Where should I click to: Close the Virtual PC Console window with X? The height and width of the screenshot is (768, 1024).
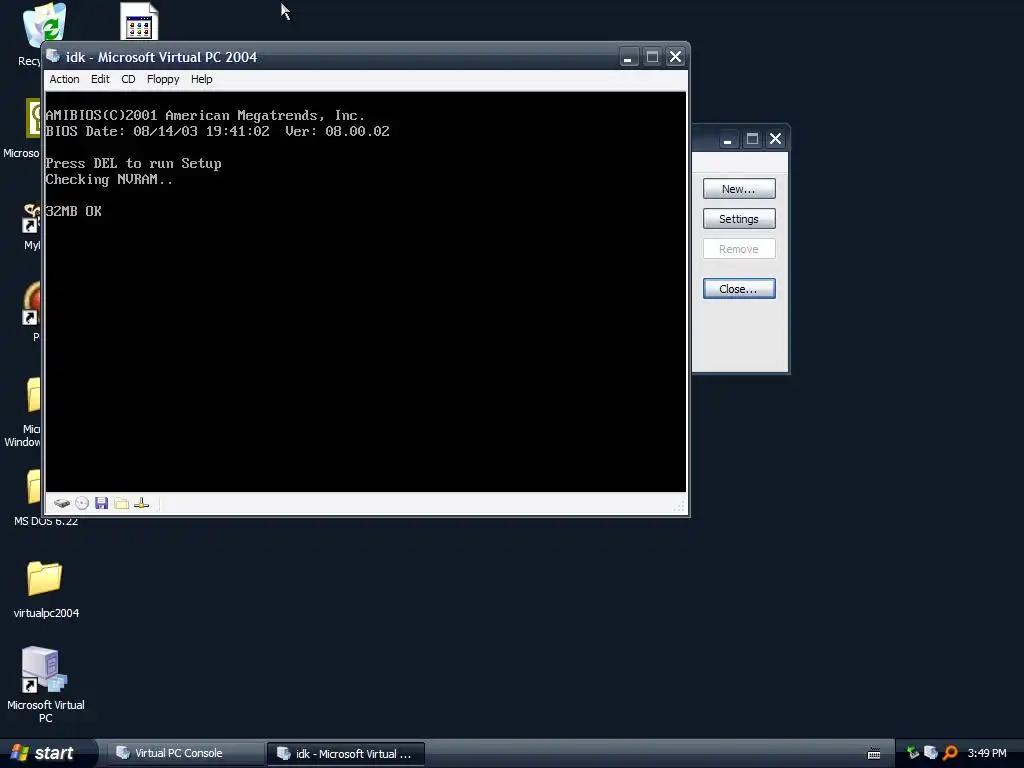tap(775, 139)
